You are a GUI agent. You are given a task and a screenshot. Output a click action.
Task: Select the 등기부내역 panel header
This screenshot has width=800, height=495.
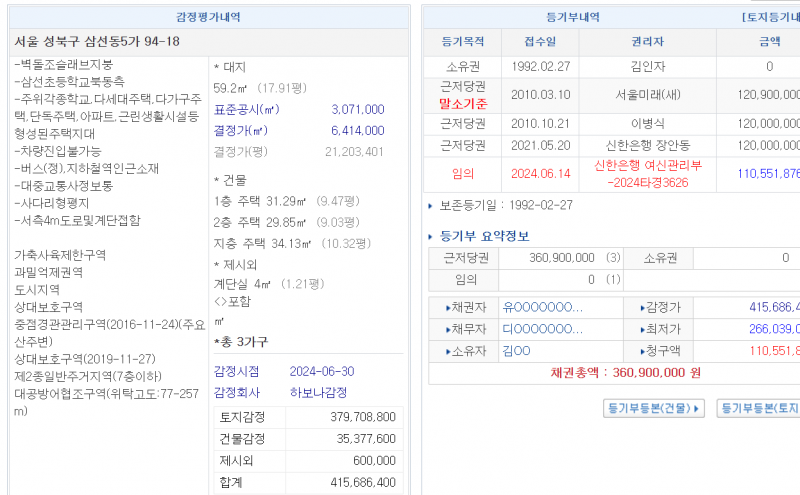point(573,17)
